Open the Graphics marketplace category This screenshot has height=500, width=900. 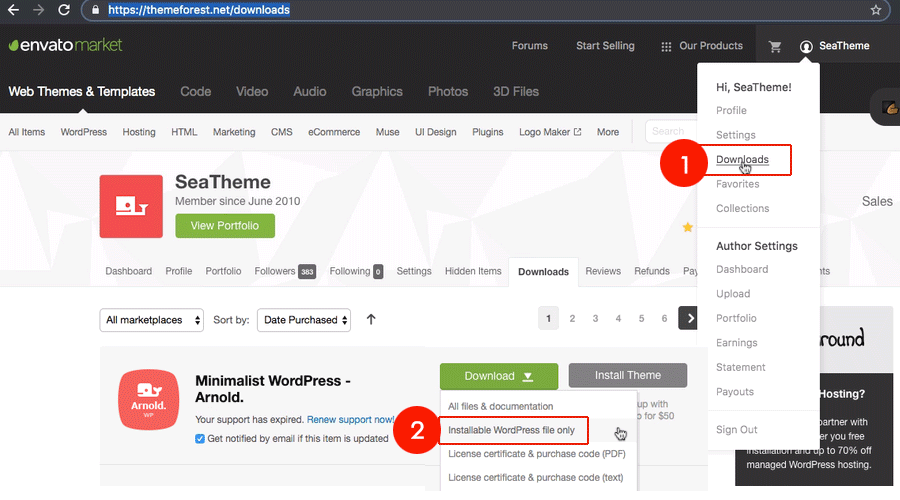coord(377,91)
